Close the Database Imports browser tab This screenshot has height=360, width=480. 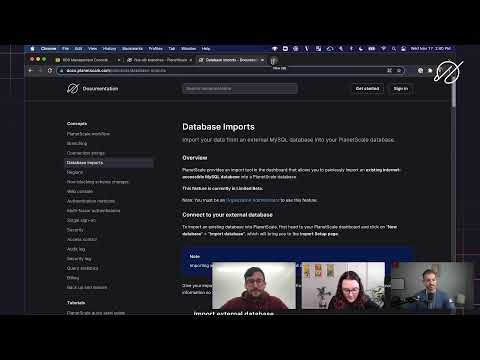262,60
